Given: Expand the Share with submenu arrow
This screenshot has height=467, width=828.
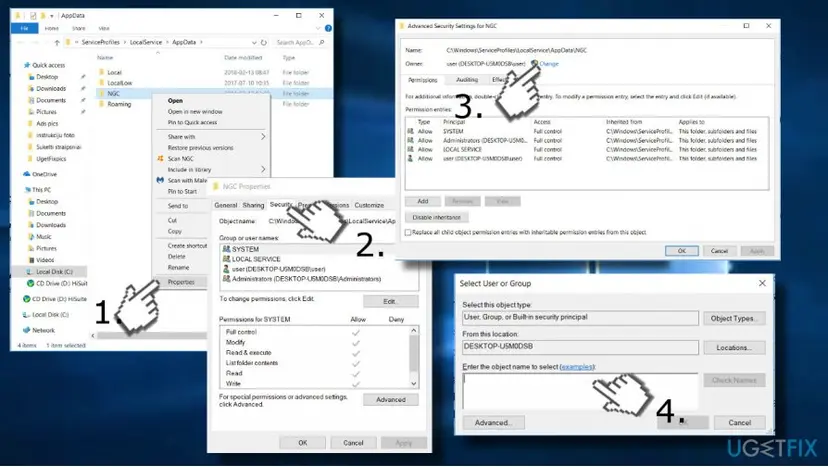Looking at the screenshot, I should coord(263,136).
